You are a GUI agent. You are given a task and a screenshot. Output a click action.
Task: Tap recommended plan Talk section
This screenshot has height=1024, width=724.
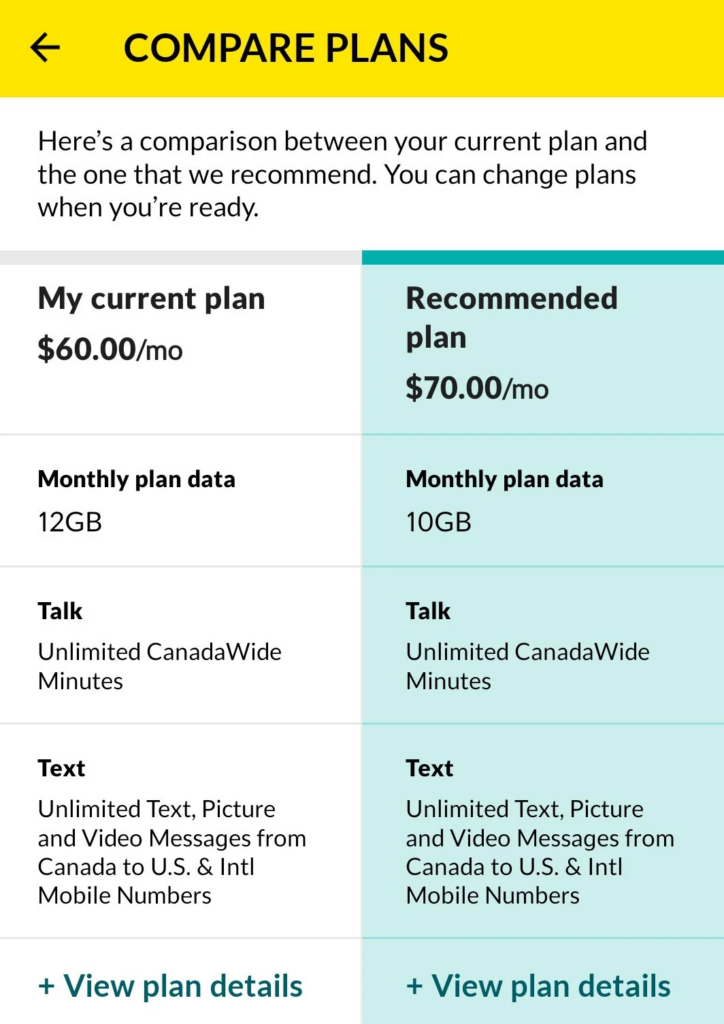click(543, 645)
